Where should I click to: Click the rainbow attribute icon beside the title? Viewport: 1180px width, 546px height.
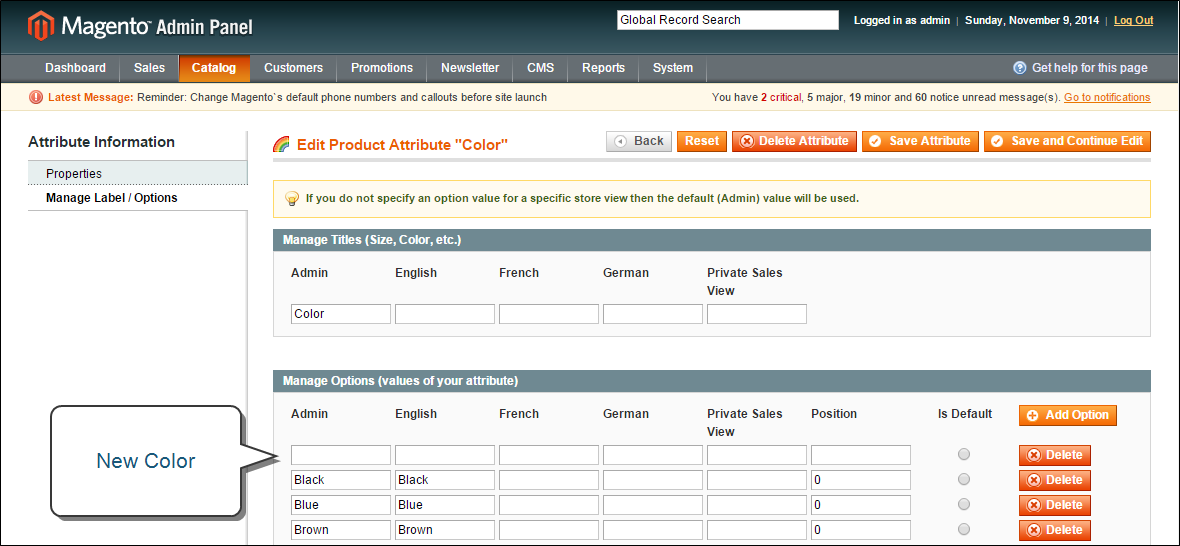click(281, 144)
